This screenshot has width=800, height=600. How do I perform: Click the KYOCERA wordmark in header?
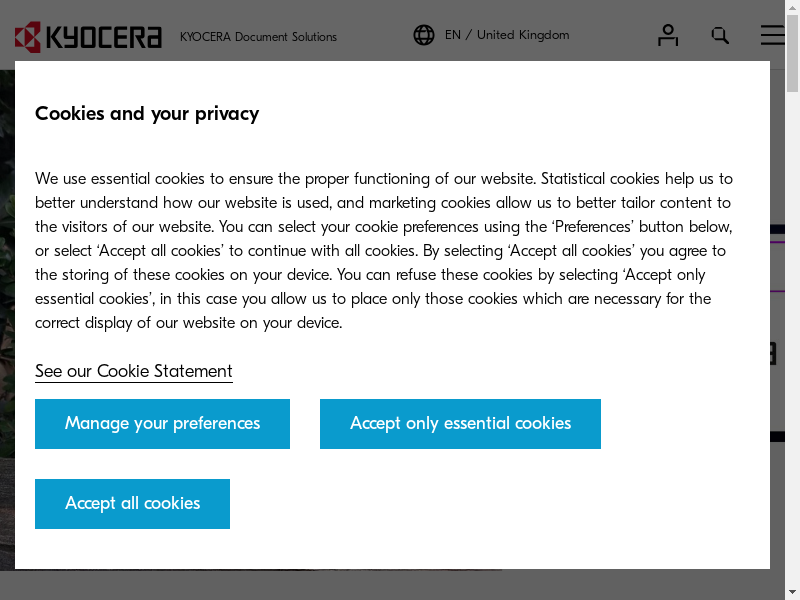(104, 37)
